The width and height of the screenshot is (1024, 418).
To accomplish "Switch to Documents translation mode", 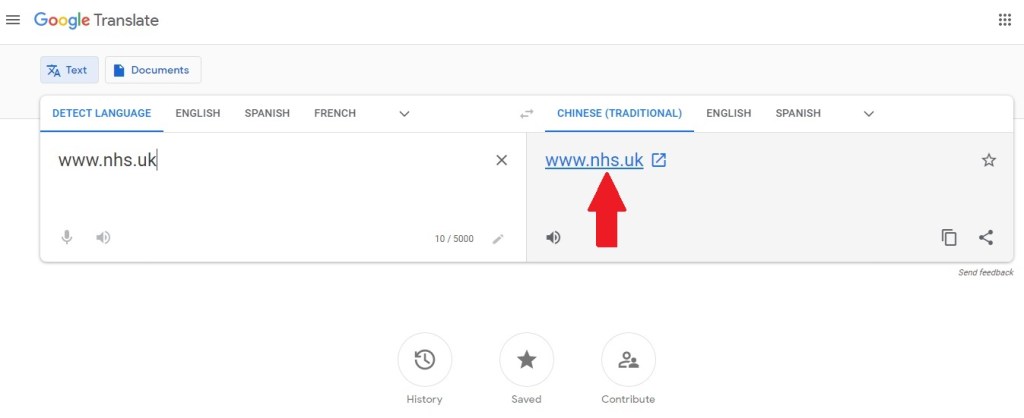I will pos(153,70).
